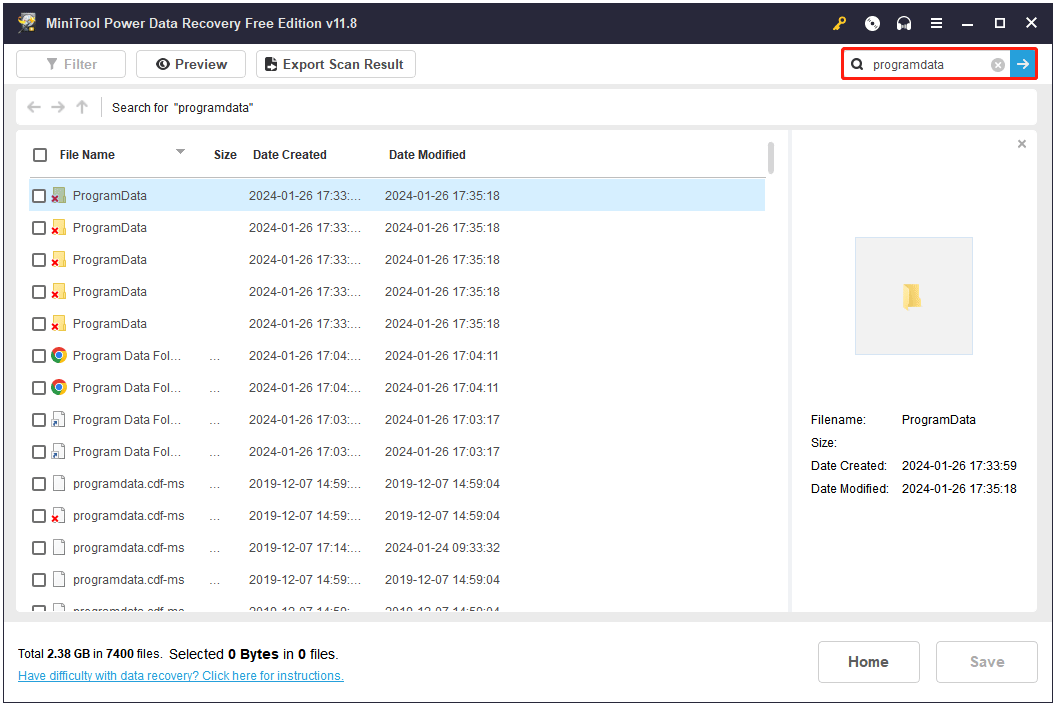The height and width of the screenshot is (706, 1055).
Task: Check the fifth ProgramData folder row checkbox
Action: click(39, 324)
